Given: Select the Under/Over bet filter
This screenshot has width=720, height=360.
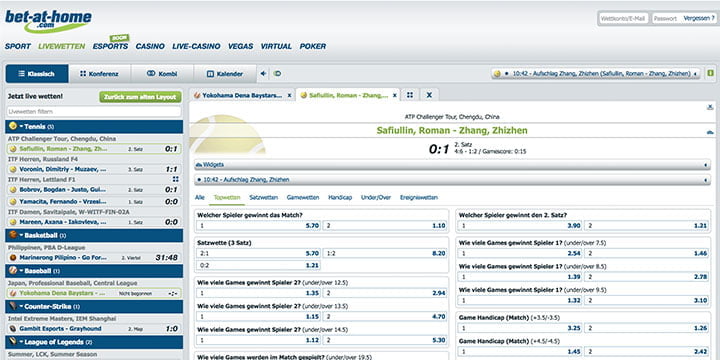Looking at the screenshot, I should (x=376, y=197).
